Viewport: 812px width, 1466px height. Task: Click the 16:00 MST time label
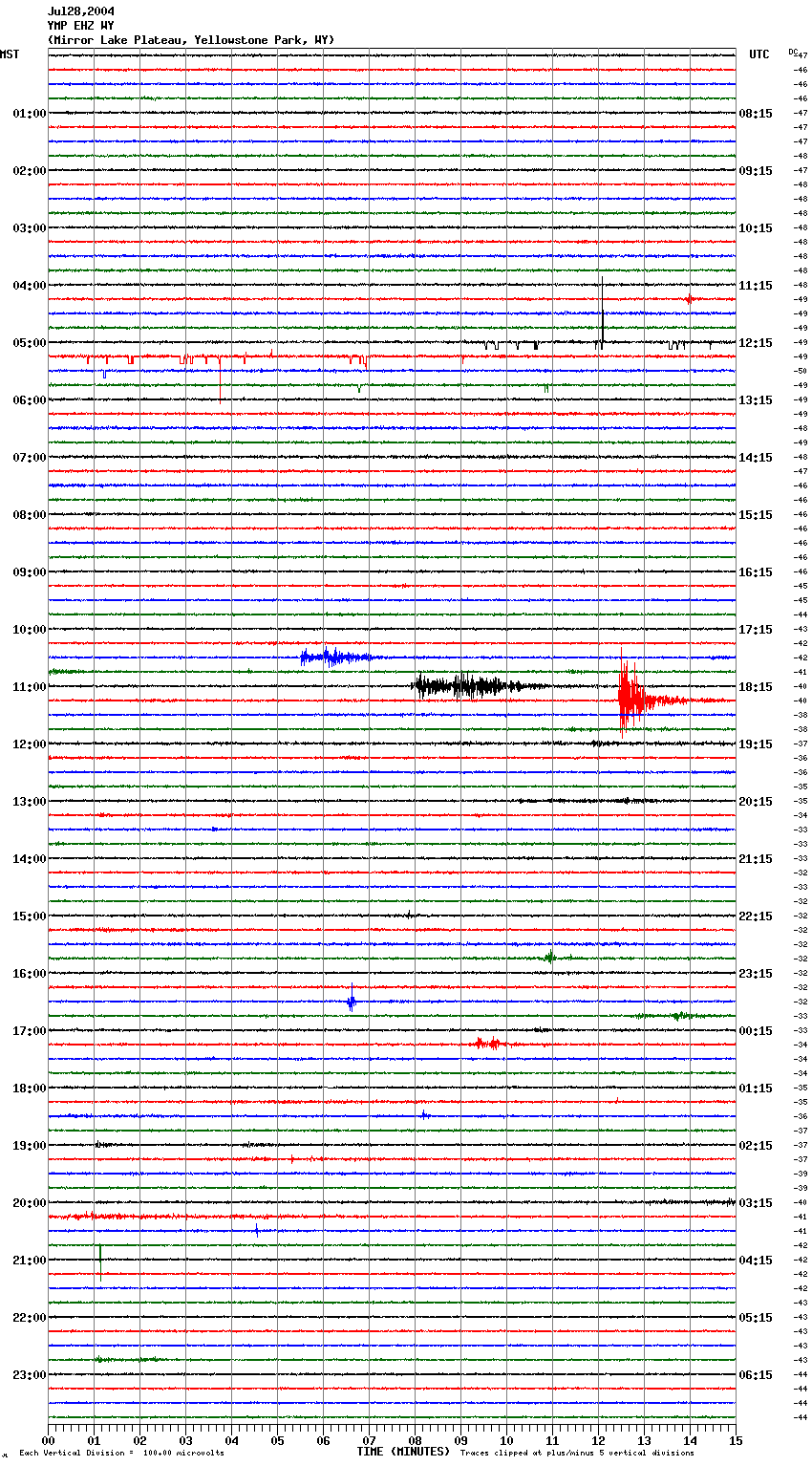click(29, 974)
